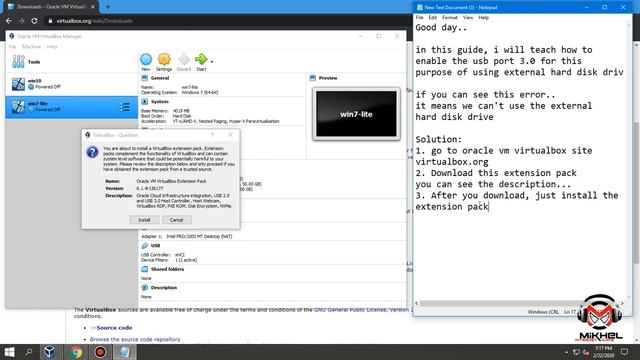The height and width of the screenshot is (360, 640).
Task: Click the browser Forward arrow
Action: (22, 20)
